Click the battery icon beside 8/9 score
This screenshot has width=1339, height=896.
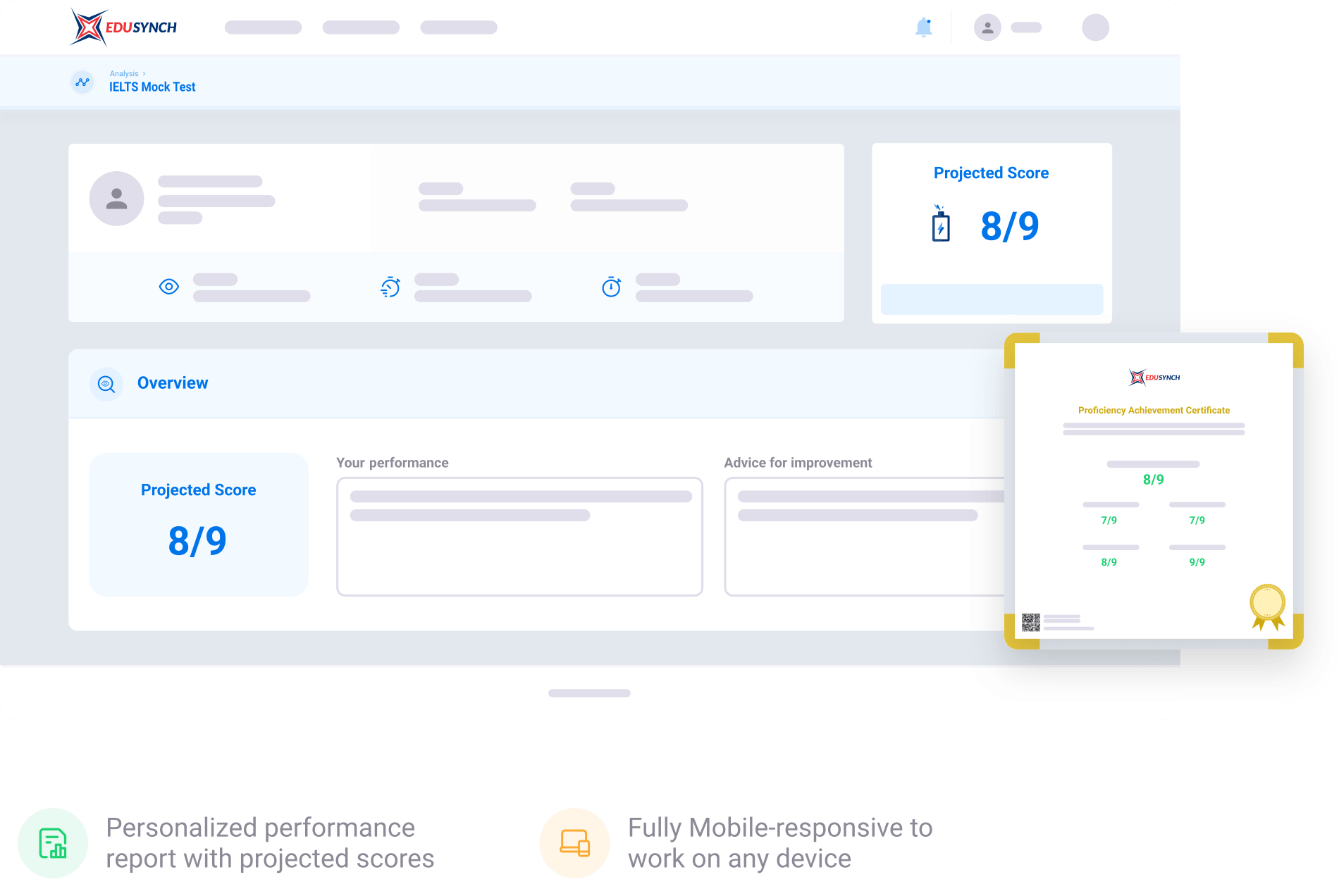[941, 224]
